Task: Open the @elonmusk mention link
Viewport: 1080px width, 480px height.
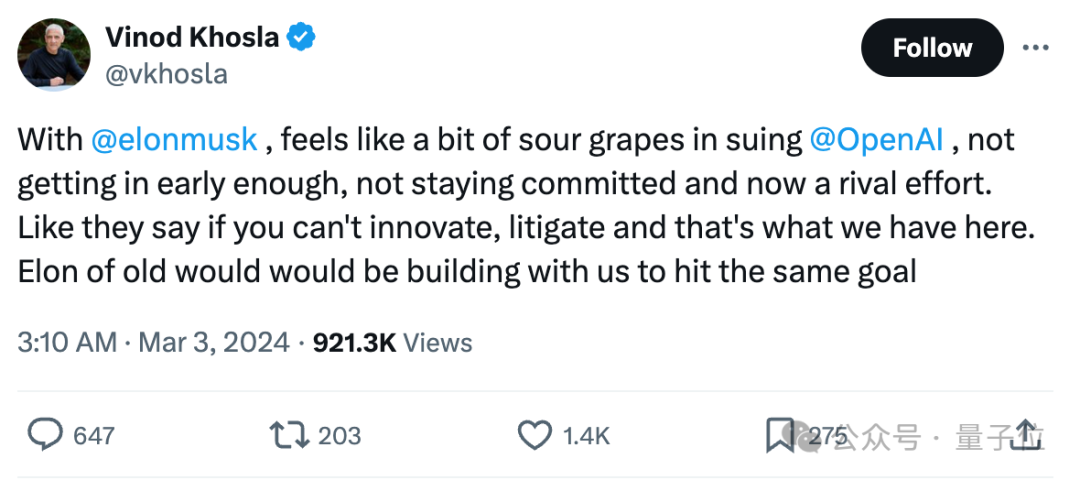Action: click(x=174, y=140)
